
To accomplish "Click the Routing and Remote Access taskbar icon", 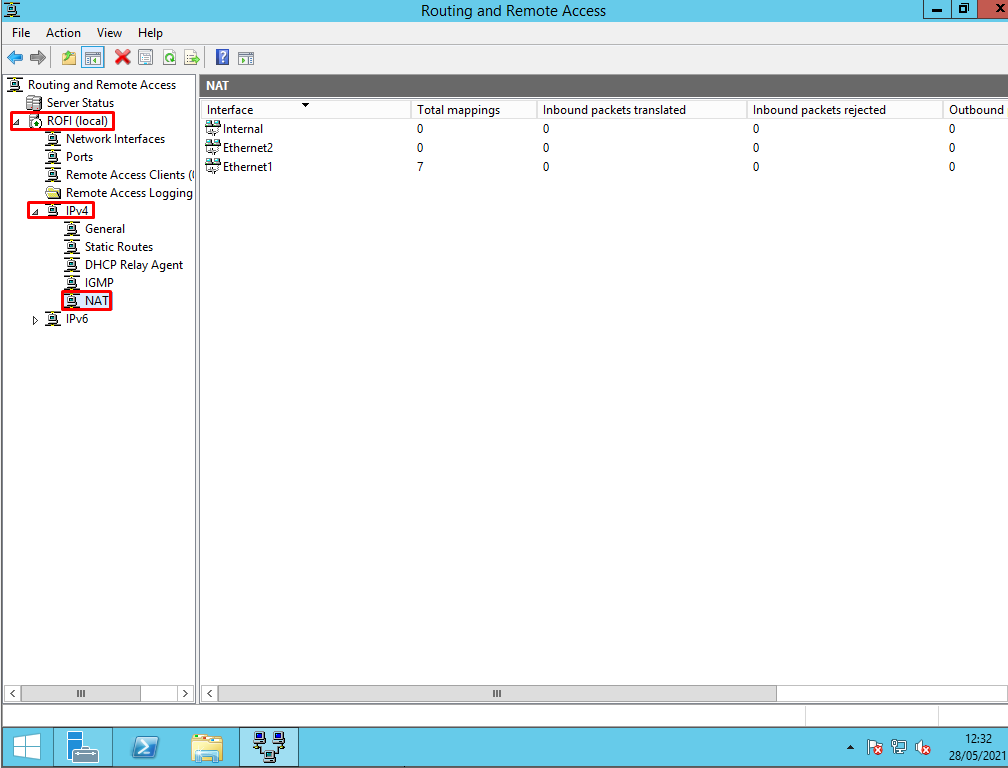I will pyautogui.click(x=269, y=747).
